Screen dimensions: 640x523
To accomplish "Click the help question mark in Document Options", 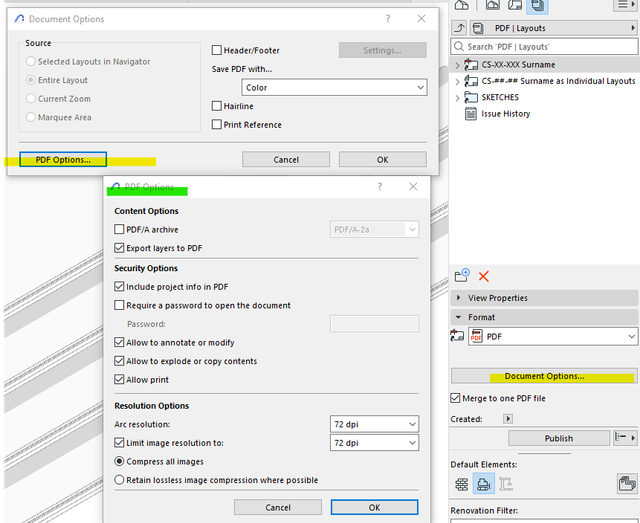I will pos(388,18).
